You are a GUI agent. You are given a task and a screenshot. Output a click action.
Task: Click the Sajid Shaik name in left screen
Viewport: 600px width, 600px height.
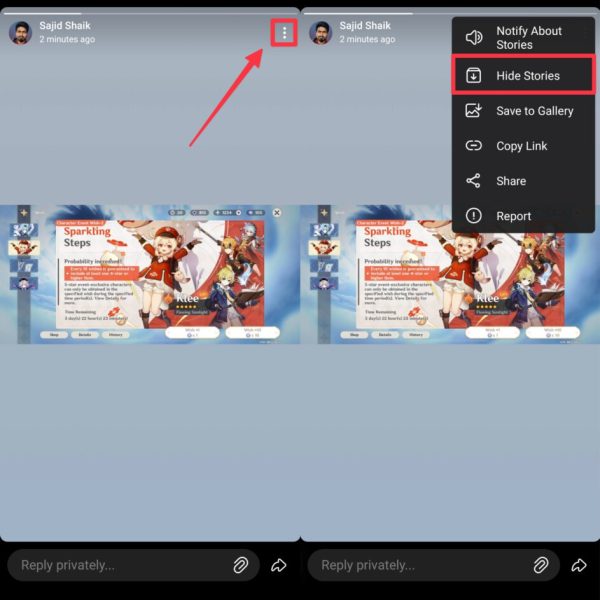click(x=65, y=26)
